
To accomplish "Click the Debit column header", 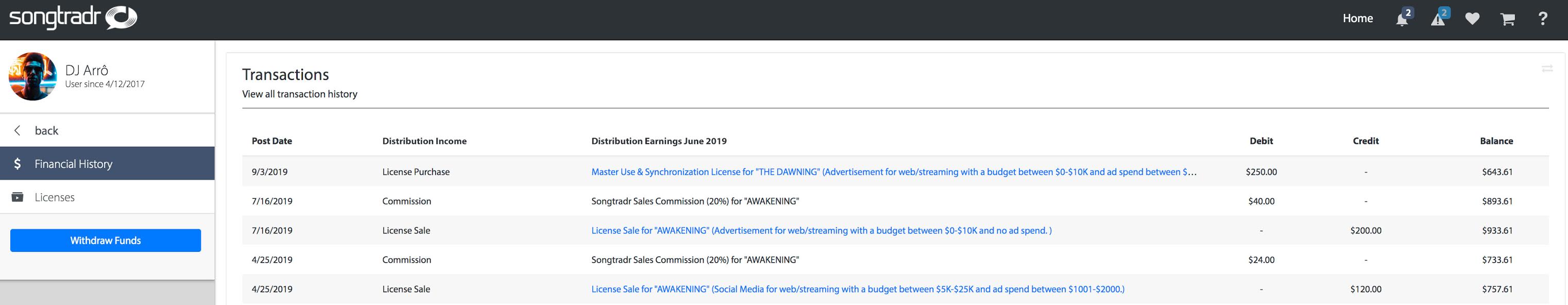I will (1261, 141).
